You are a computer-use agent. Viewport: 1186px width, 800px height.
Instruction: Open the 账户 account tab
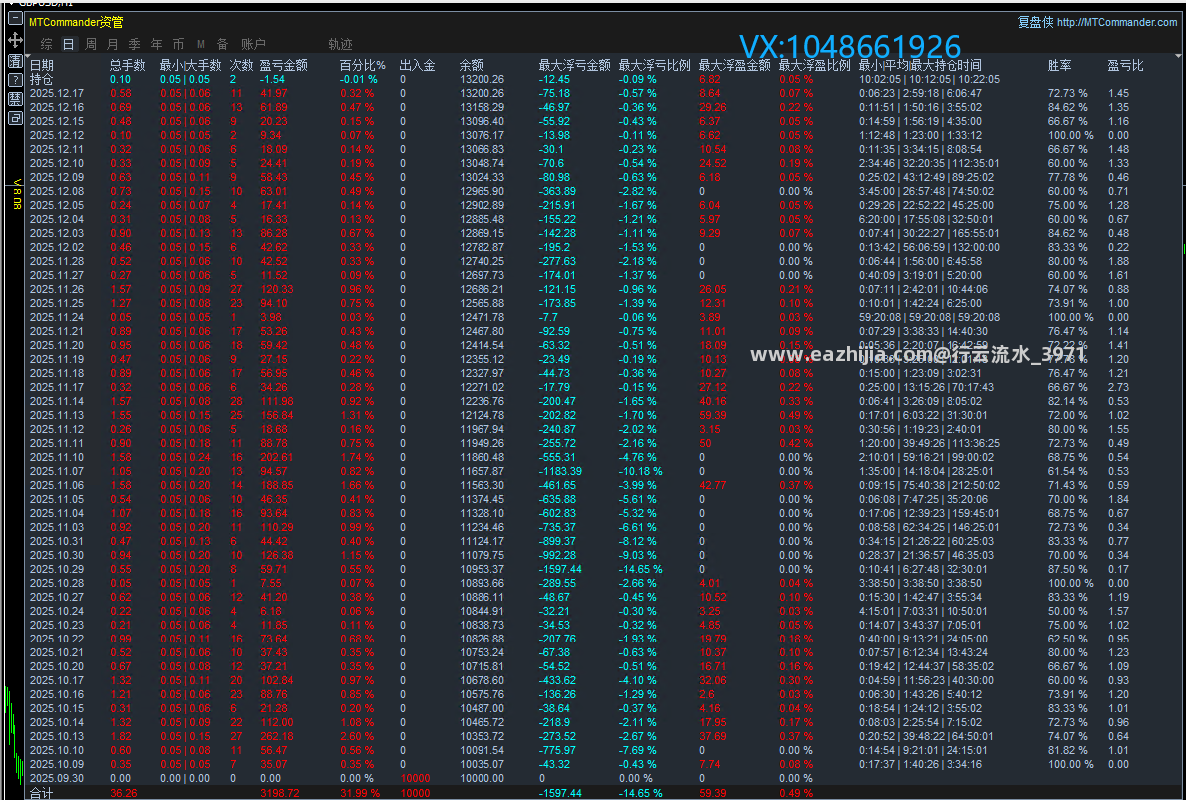pos(253,45)
